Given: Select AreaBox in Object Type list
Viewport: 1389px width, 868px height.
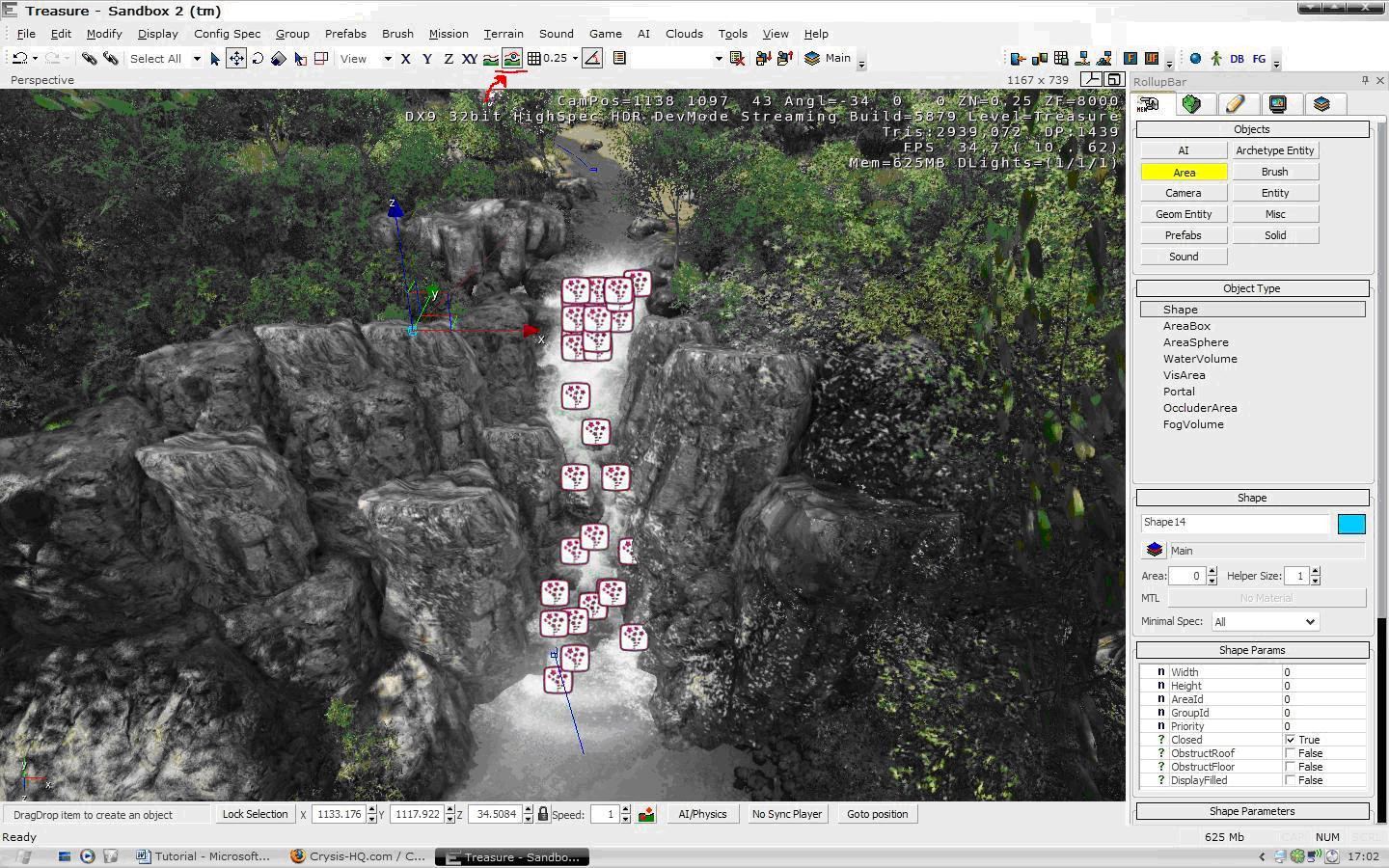Looking at the screenshot, I should click(x=1186, y=326).
